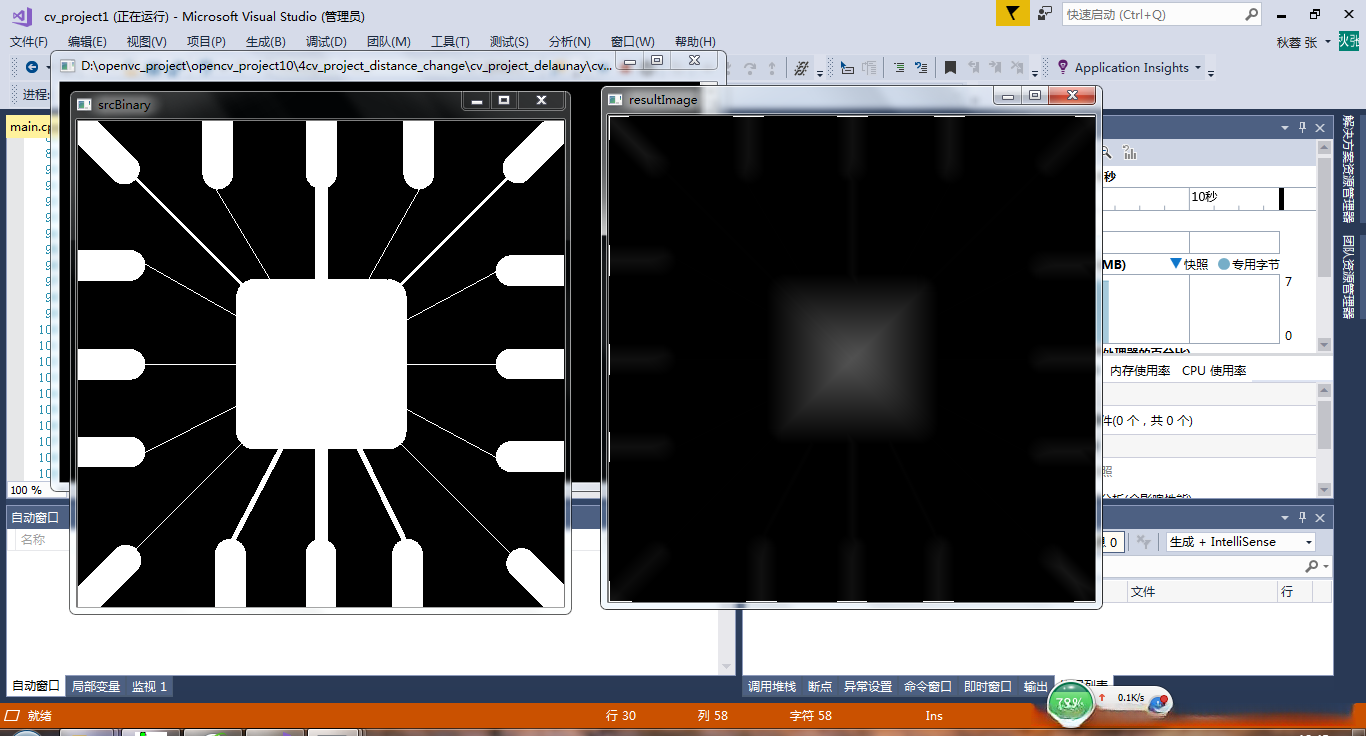
Task: Expand the bookmark toolbar overflow options
Action: click(x=1035, y=71)
